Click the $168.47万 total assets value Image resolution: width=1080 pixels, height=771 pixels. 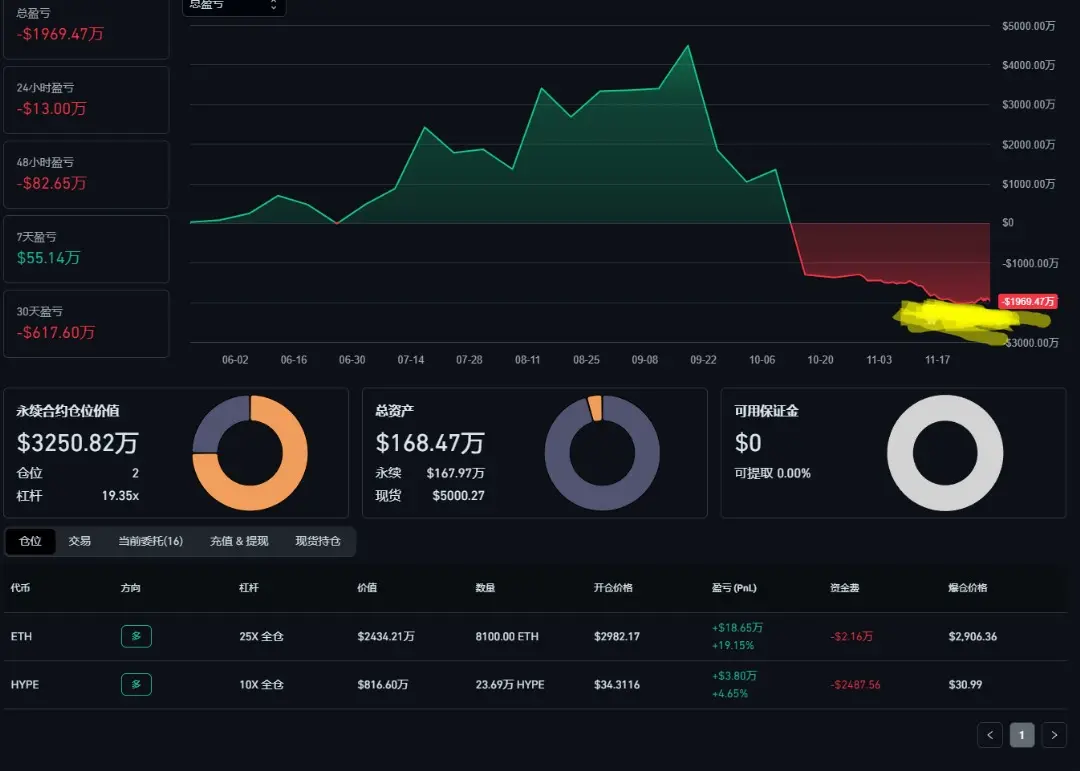click(x=430, y=442)
